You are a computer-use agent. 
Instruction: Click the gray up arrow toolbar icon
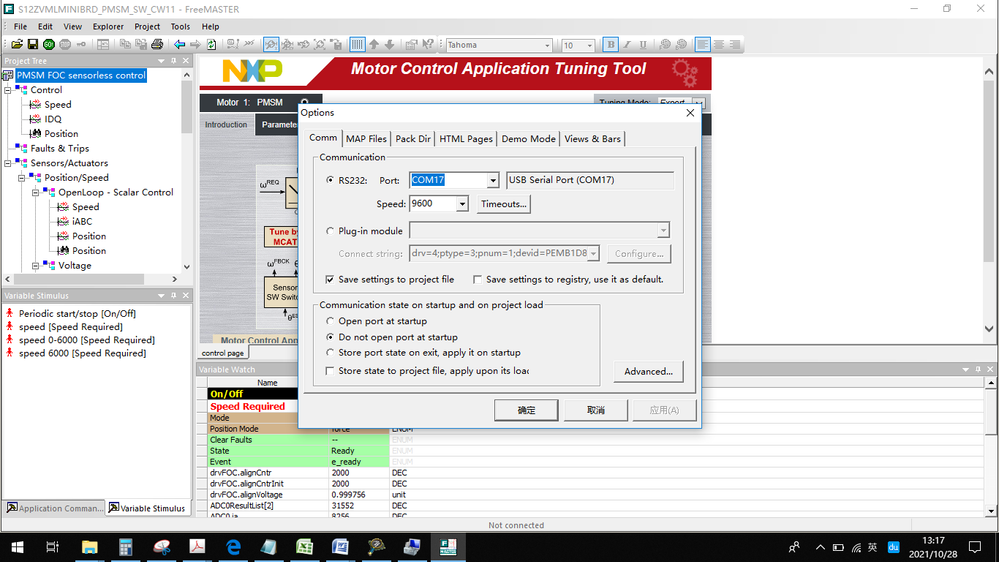tap(374, 45)
